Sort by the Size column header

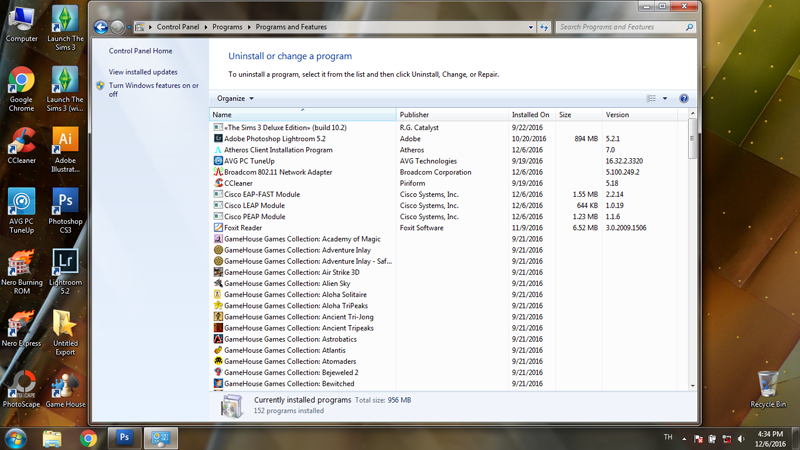(579, 115)
